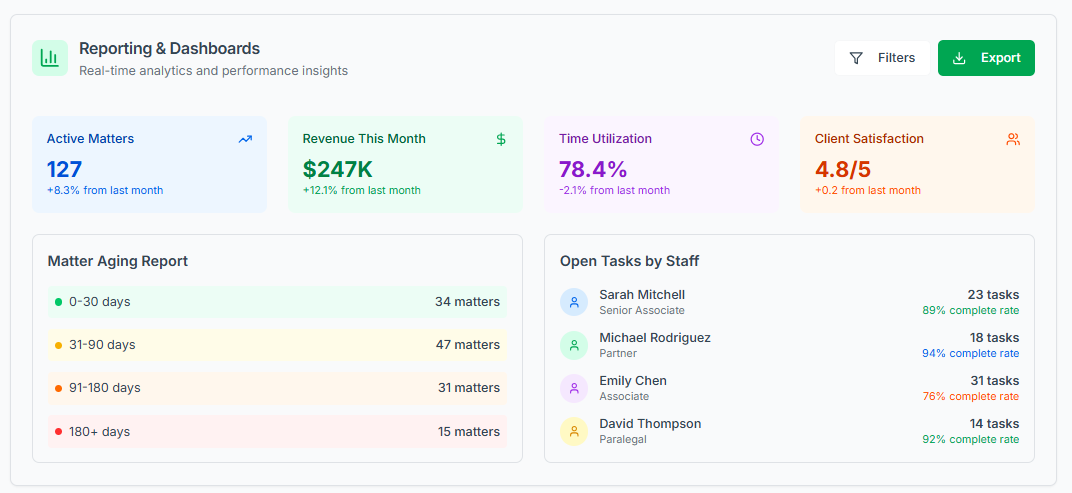Open the Active Matters 127 card
The height and width of the screenshot is (493, 1072).
pyautogui.click(x=149, y=165)
